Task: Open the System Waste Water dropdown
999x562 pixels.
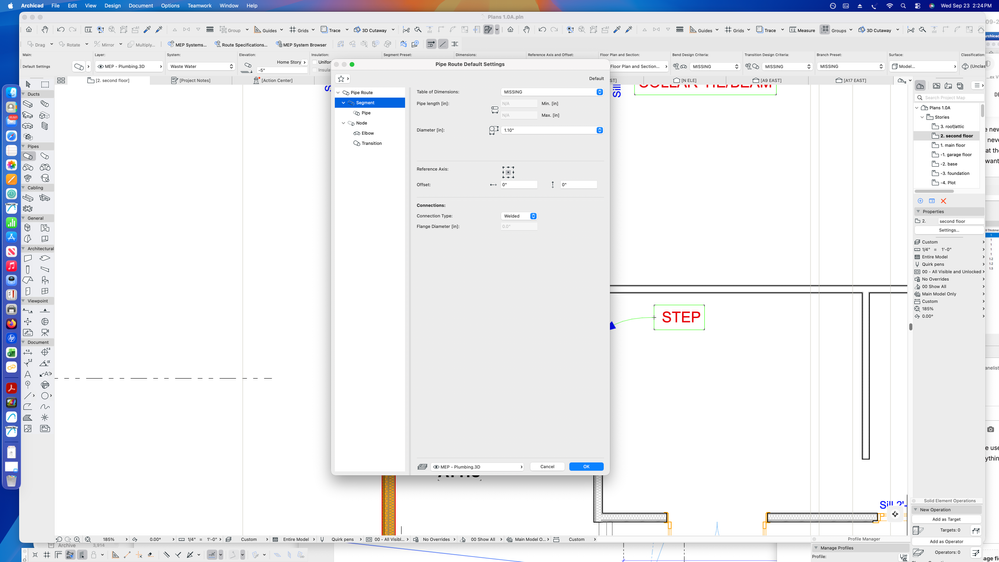Action: tap(201, 66)
